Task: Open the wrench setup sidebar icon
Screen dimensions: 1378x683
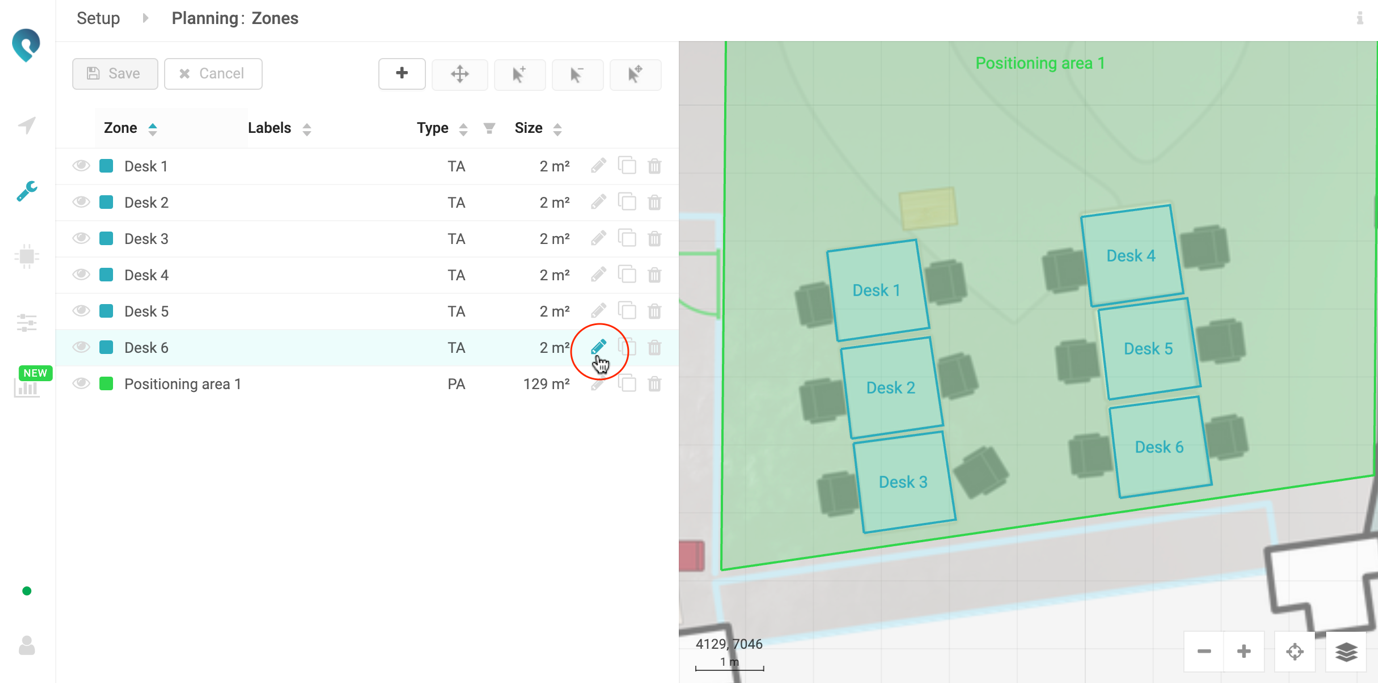Action: pos(27,191)
